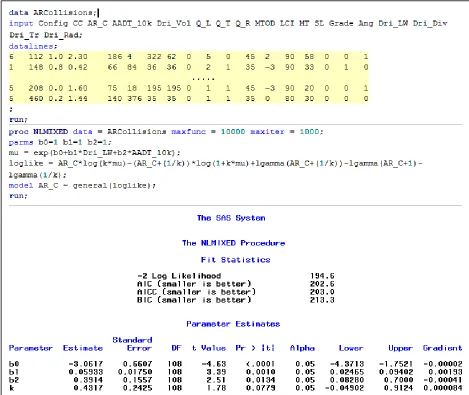This screenshot has width=469, height=395.
Task: Click the data row starting with '5 460 0.2'
Action: (189, 99)
